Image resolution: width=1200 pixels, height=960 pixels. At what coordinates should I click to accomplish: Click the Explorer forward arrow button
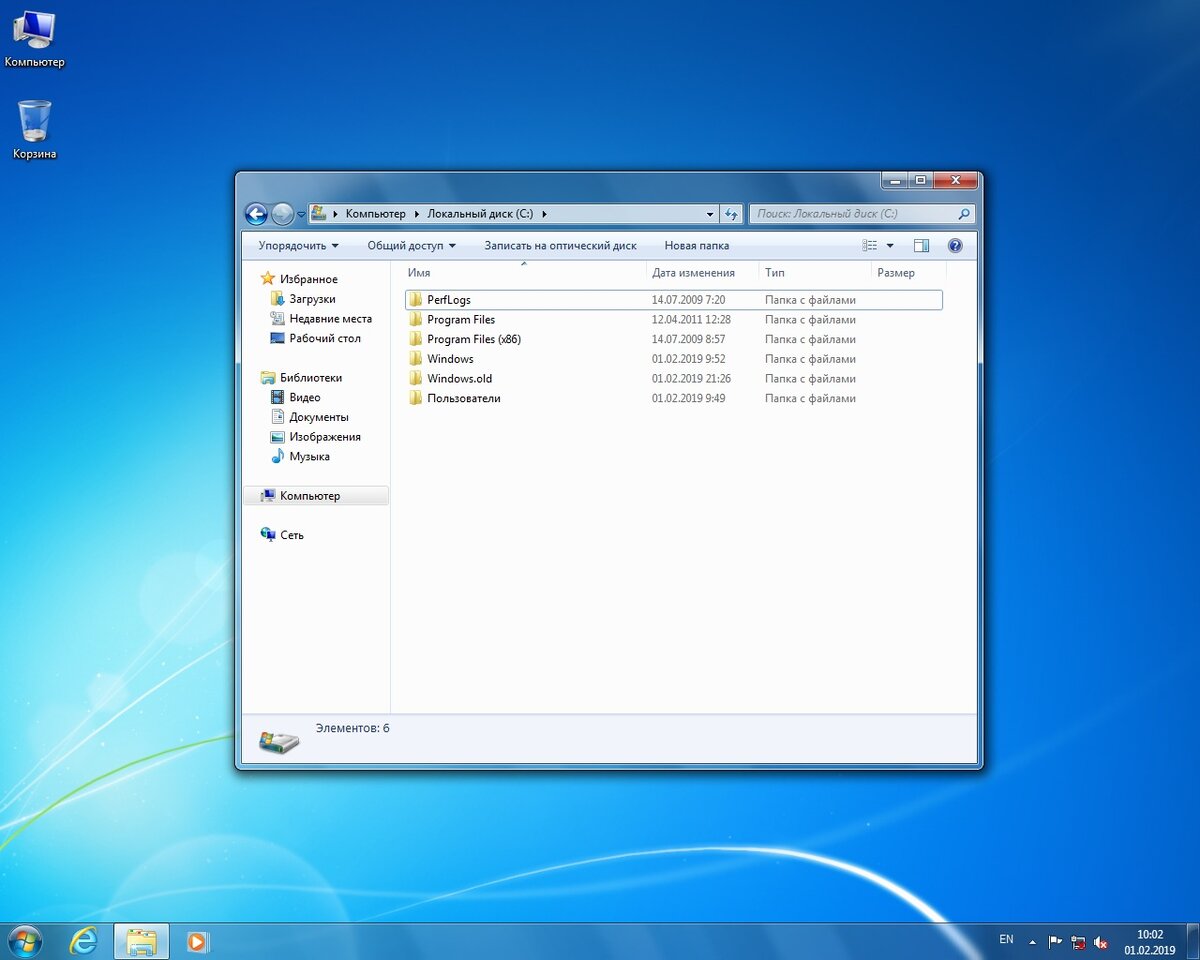[282, 213]
